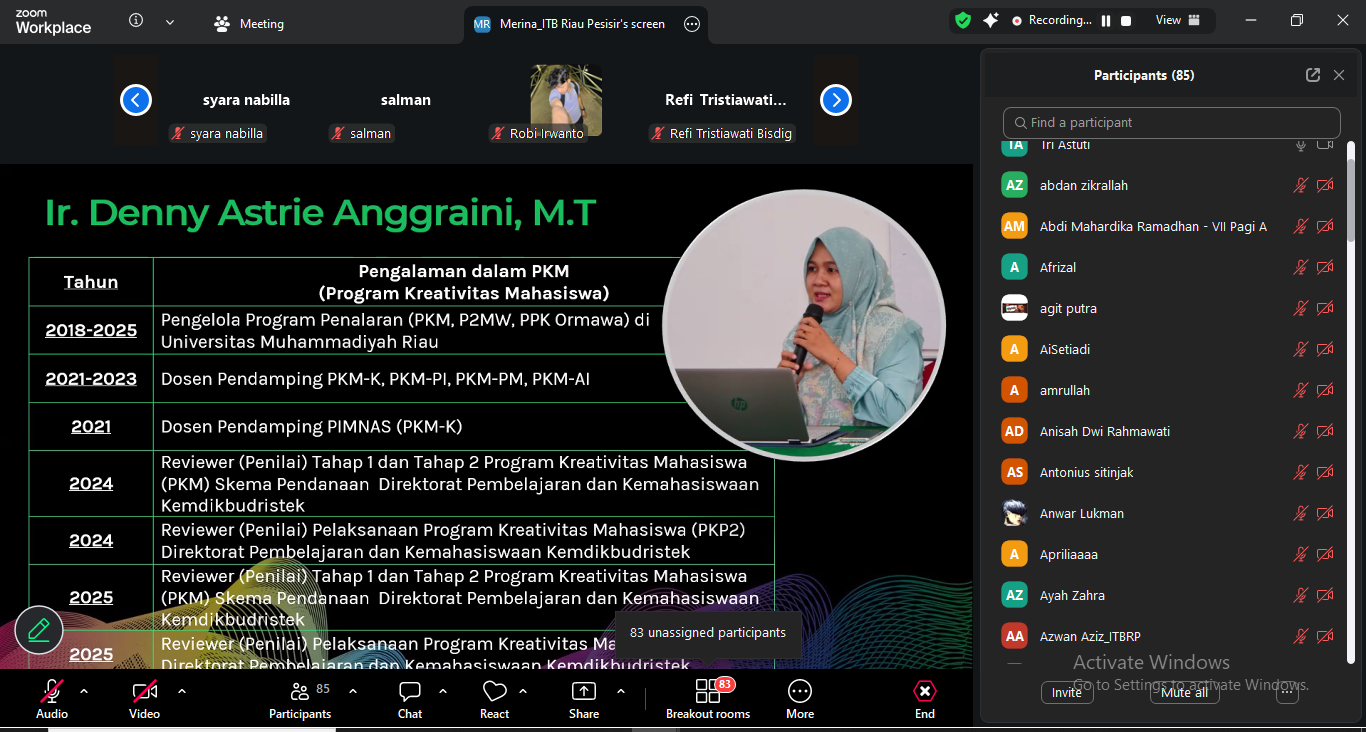Viewport: 1366px width, 732px height.
Task: Click the green encryption shield icon
Action: tap(963, 20)
